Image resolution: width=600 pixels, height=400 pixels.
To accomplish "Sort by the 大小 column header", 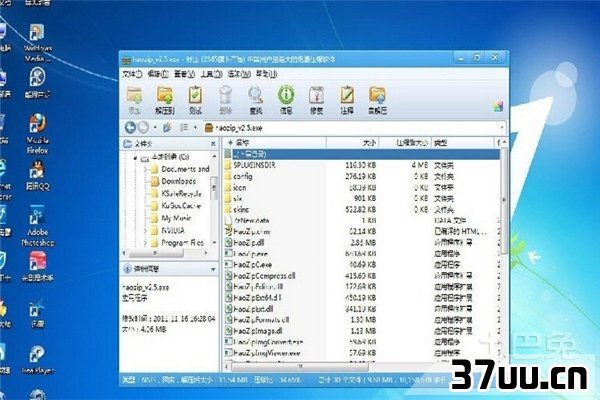I will coord(352,143).
